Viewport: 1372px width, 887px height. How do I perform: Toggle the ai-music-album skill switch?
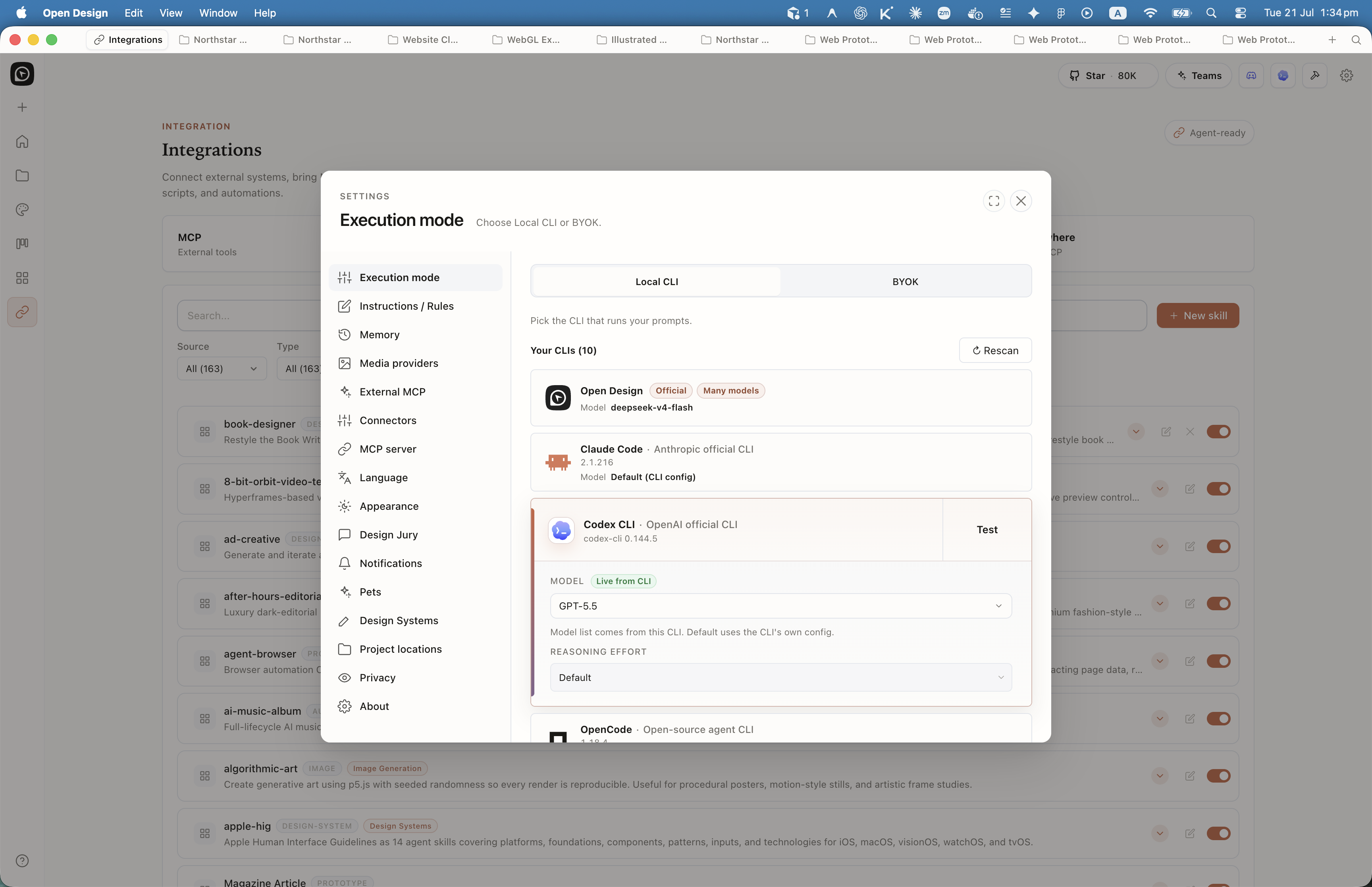point(1218,718)
